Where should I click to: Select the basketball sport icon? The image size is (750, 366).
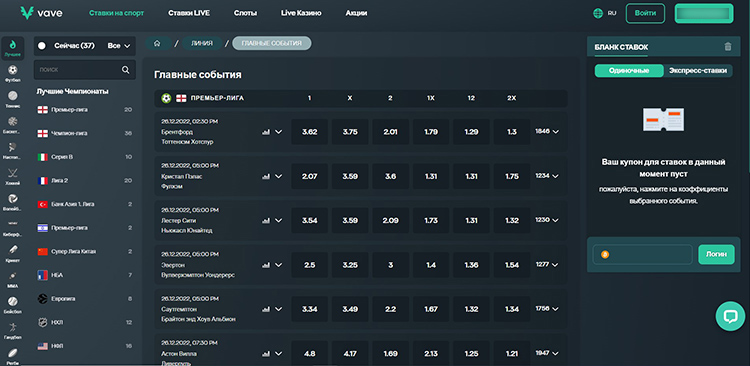pos(12,122)
